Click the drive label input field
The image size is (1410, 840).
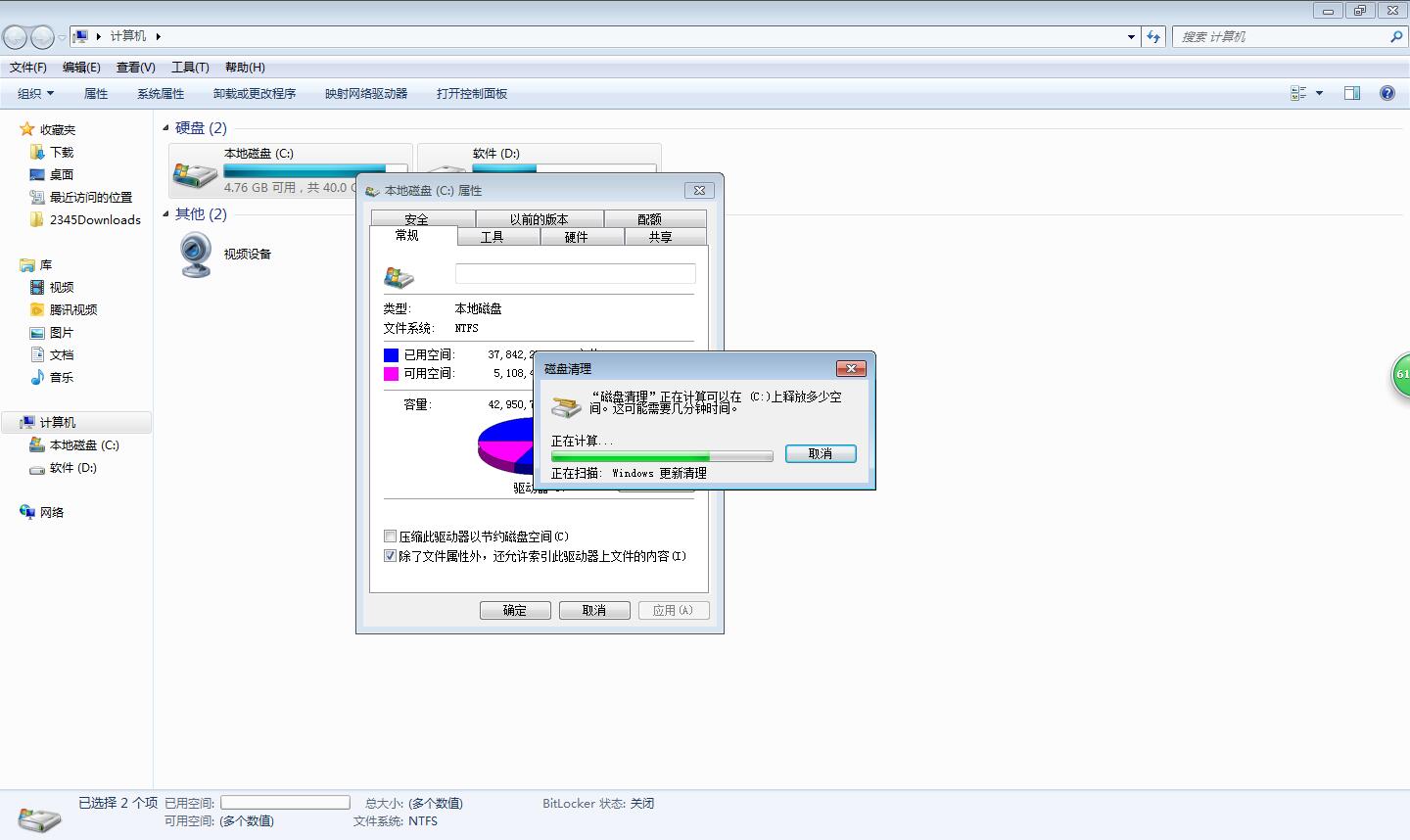(576, 274)
